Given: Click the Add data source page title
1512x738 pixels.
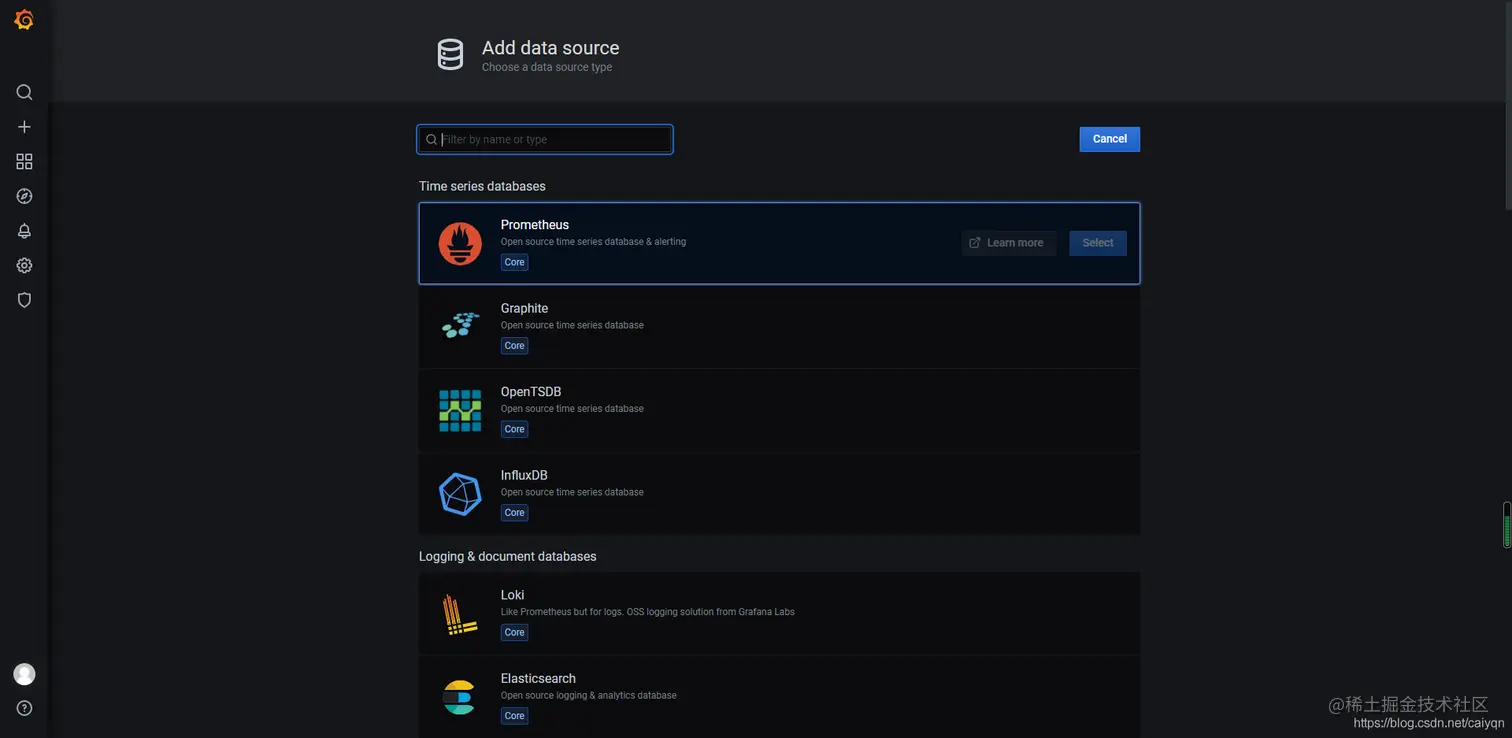Looking at the screenshot, I should click(550, 48).
